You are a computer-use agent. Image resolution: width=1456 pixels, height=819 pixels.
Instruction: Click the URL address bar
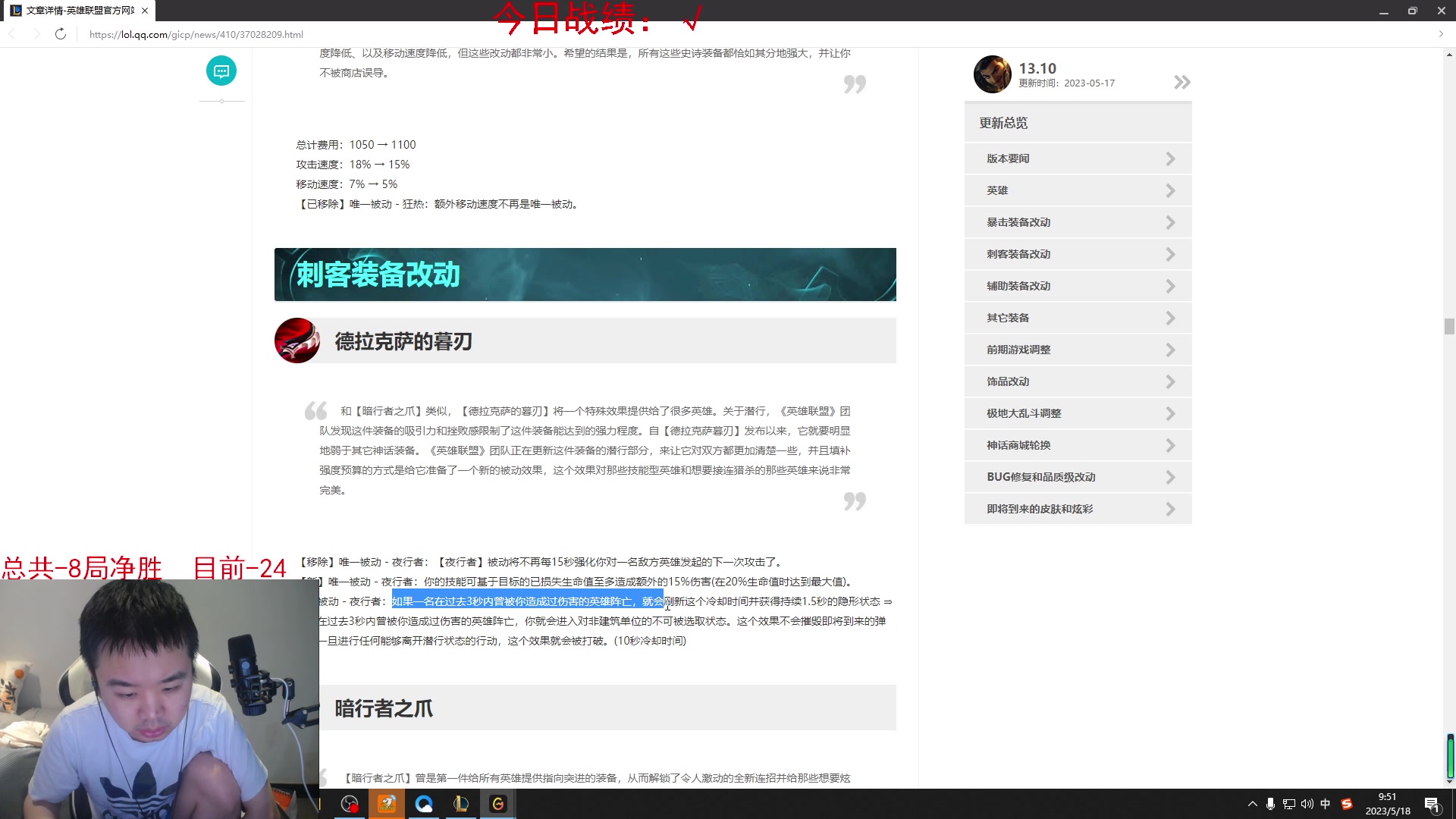(x=196, y=34)
